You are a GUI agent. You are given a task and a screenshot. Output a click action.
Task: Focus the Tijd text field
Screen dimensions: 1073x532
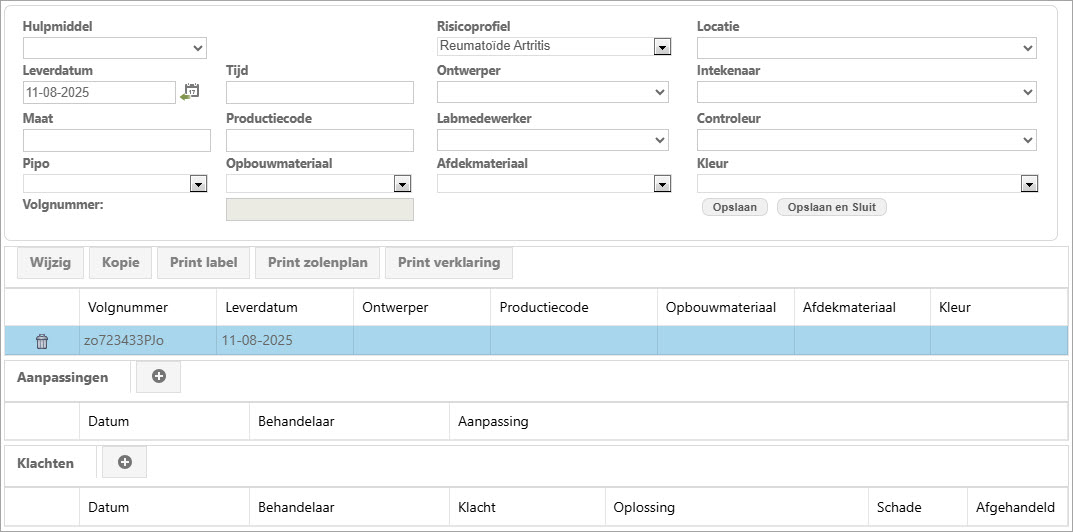[x=319, y=93]
